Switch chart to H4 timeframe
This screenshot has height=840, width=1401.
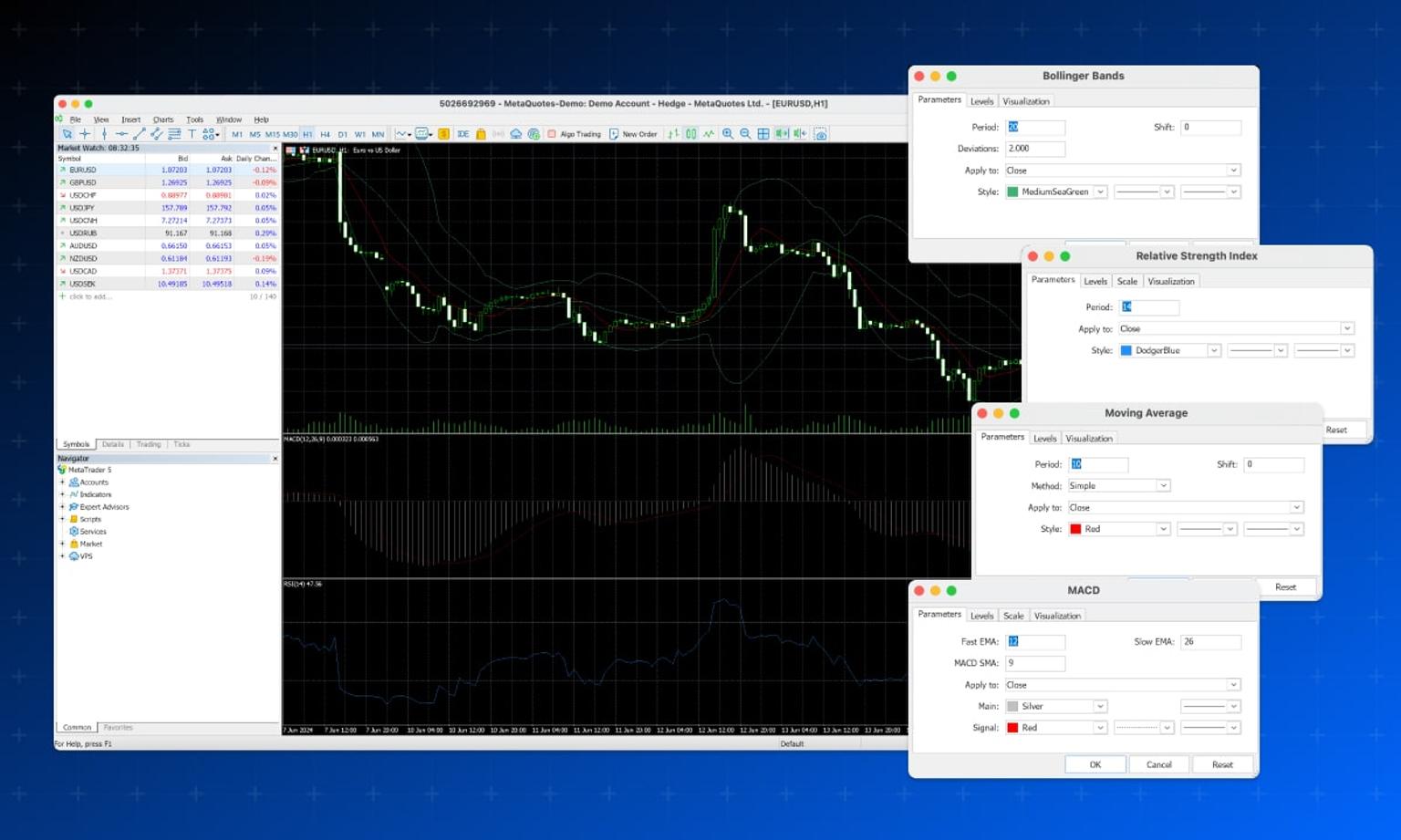(x=325, y=134)
